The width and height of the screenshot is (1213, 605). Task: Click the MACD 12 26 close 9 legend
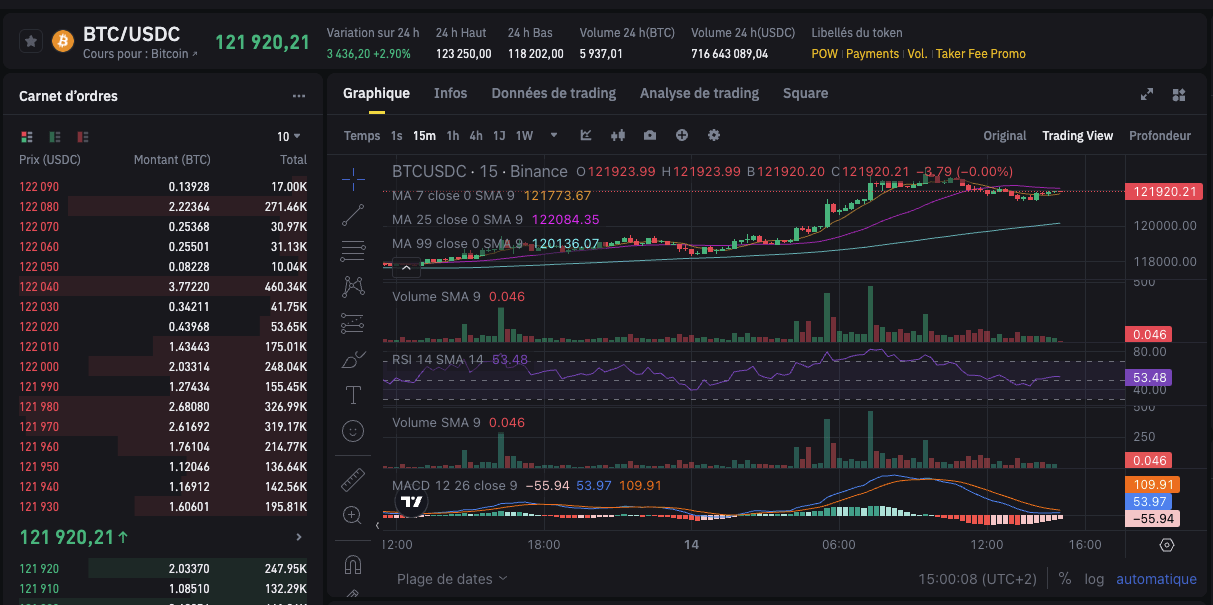pos(526,485)
